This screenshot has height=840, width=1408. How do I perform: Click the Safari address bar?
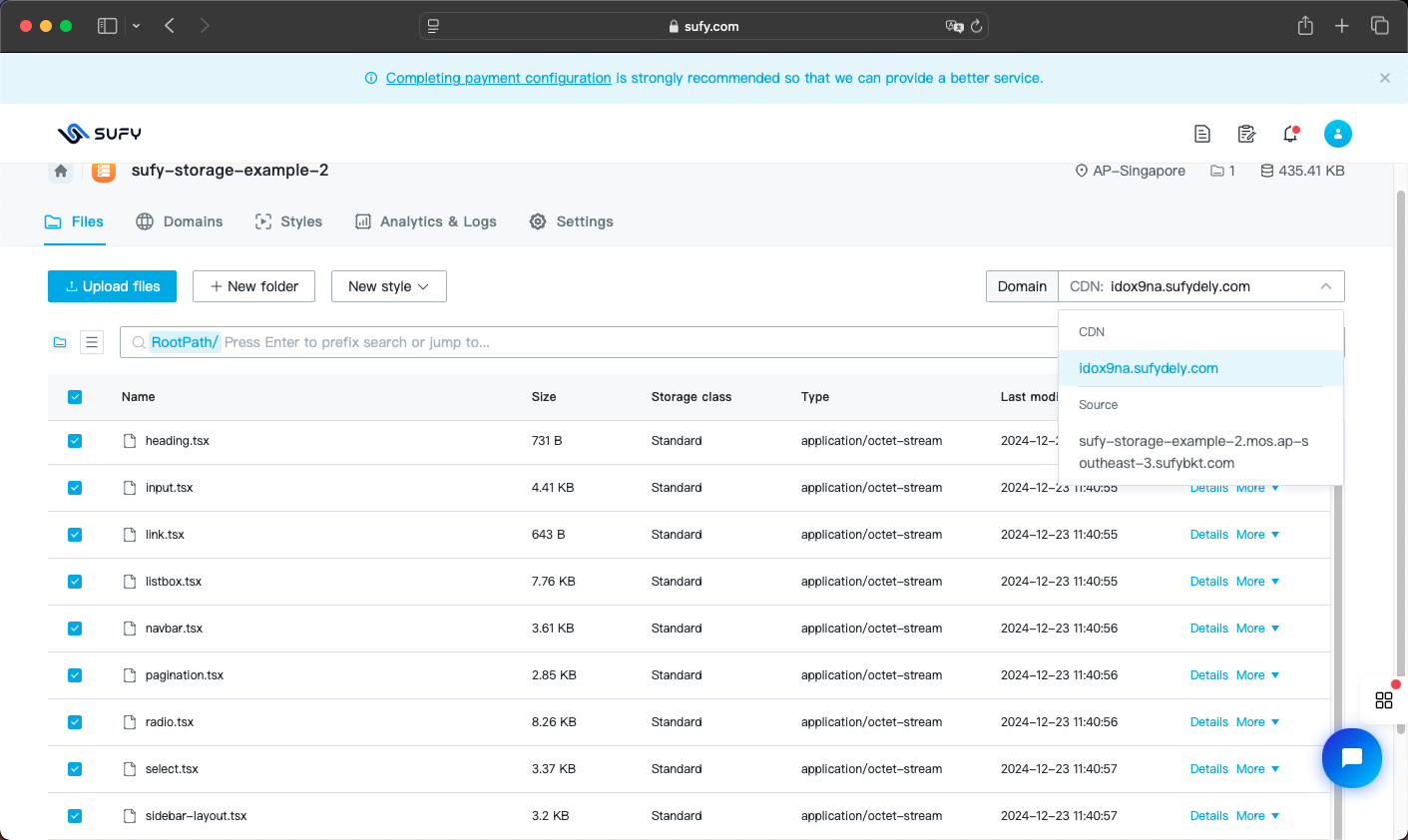(x=704, y=26)
